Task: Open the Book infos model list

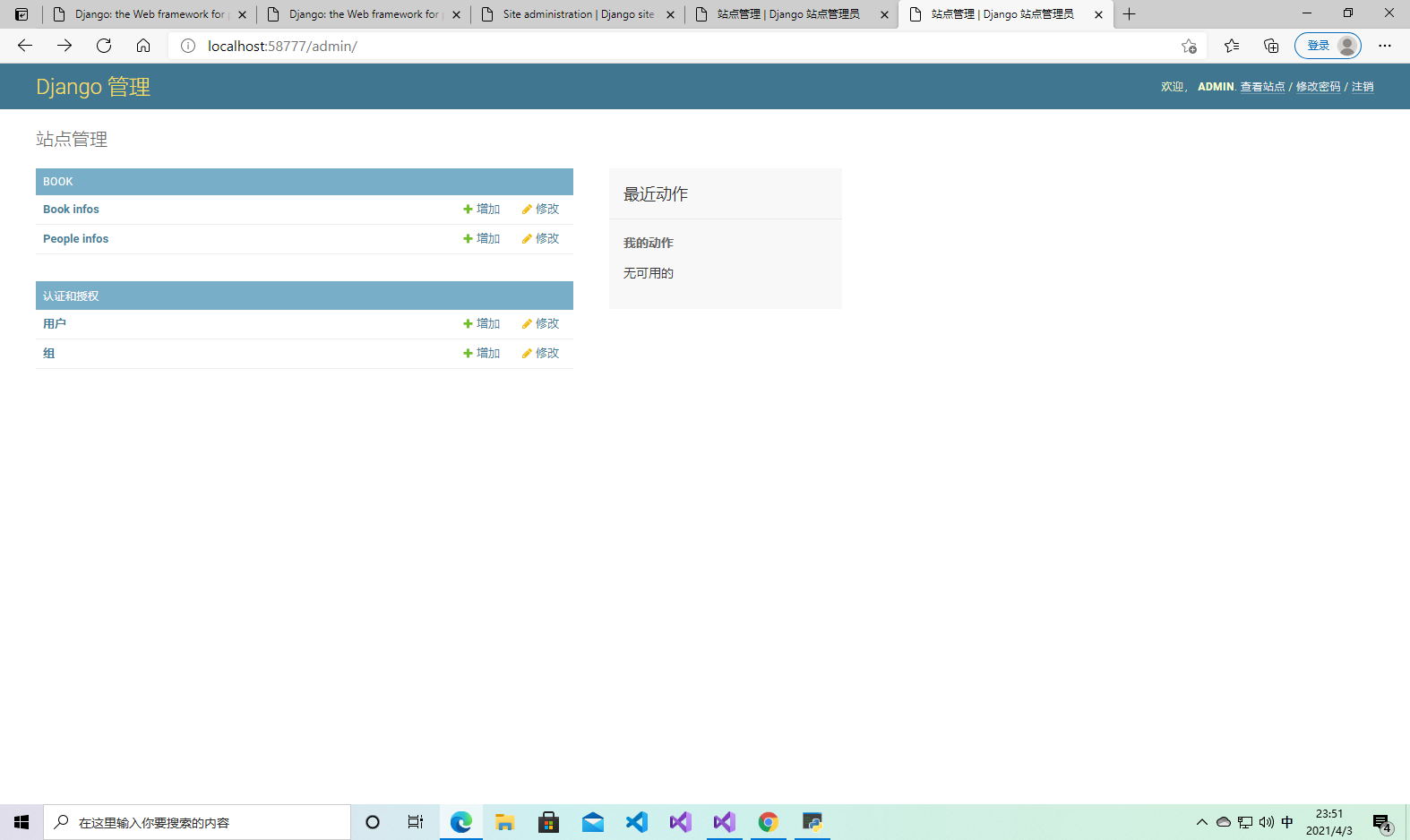Action: (x=71, y=210)
